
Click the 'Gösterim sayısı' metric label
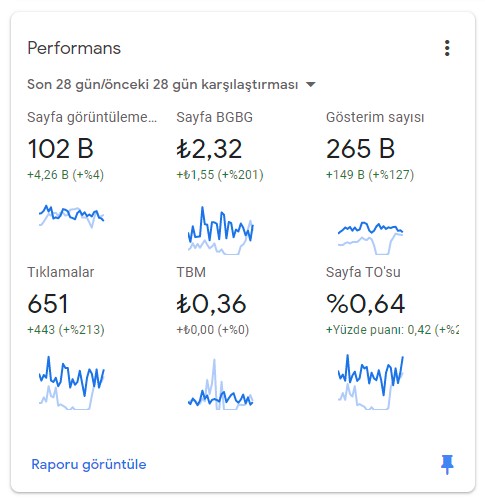pos(375,117)
